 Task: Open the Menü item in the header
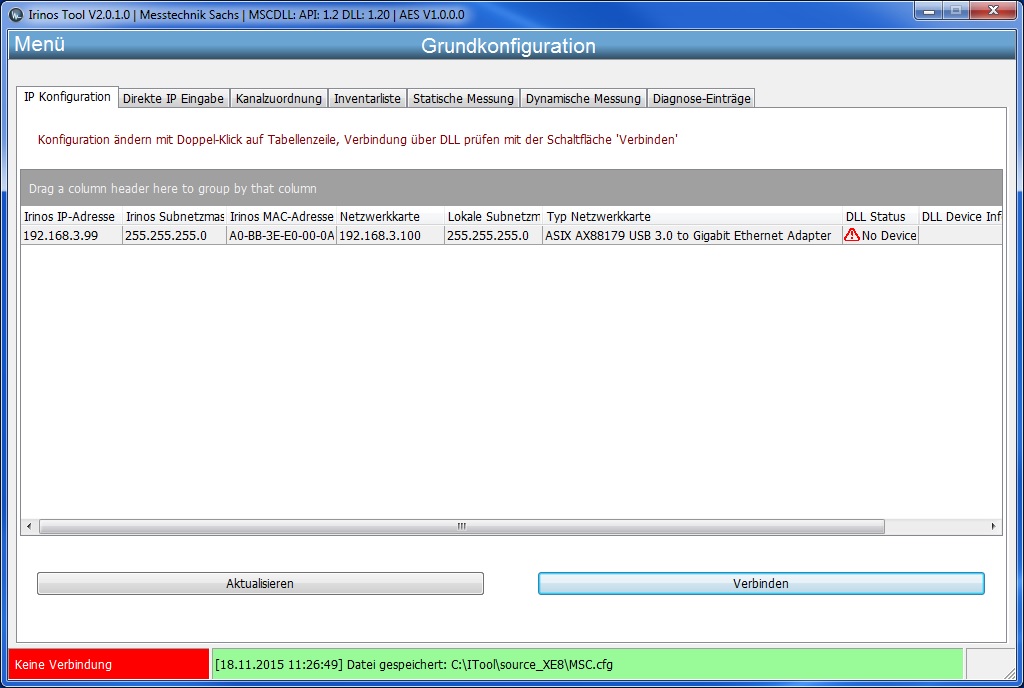(39, 44)
